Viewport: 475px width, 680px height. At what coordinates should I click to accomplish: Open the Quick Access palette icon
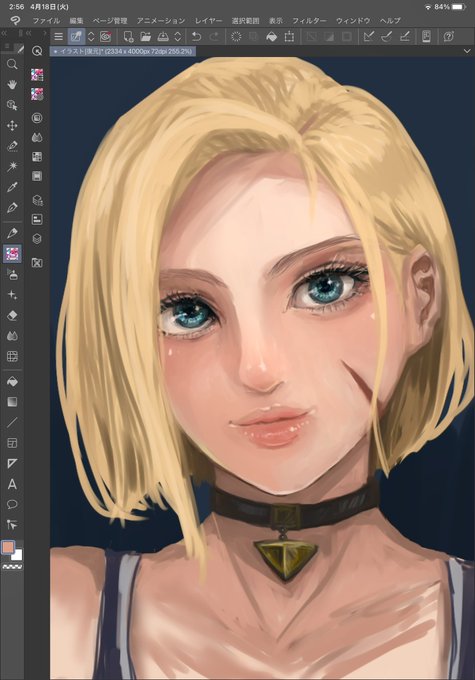click(37, 51)
